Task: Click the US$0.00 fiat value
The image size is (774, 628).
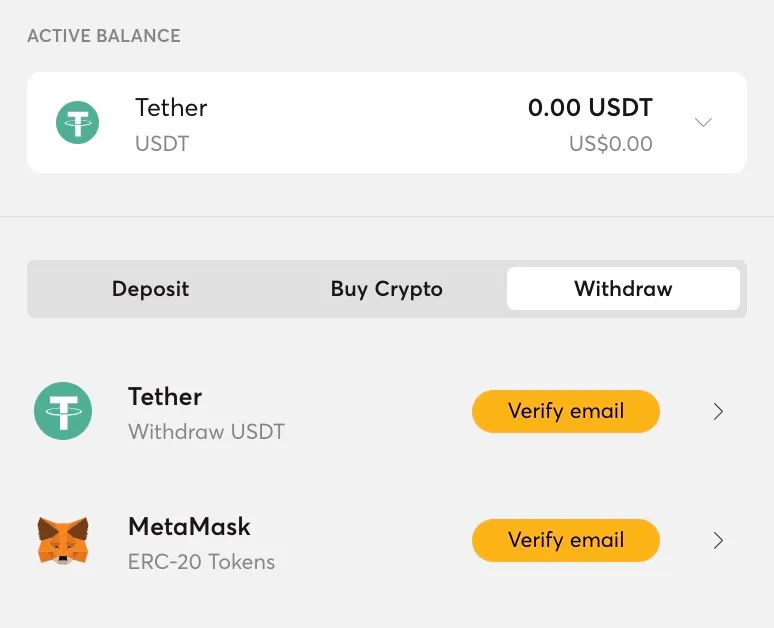Action: [611, 144]
